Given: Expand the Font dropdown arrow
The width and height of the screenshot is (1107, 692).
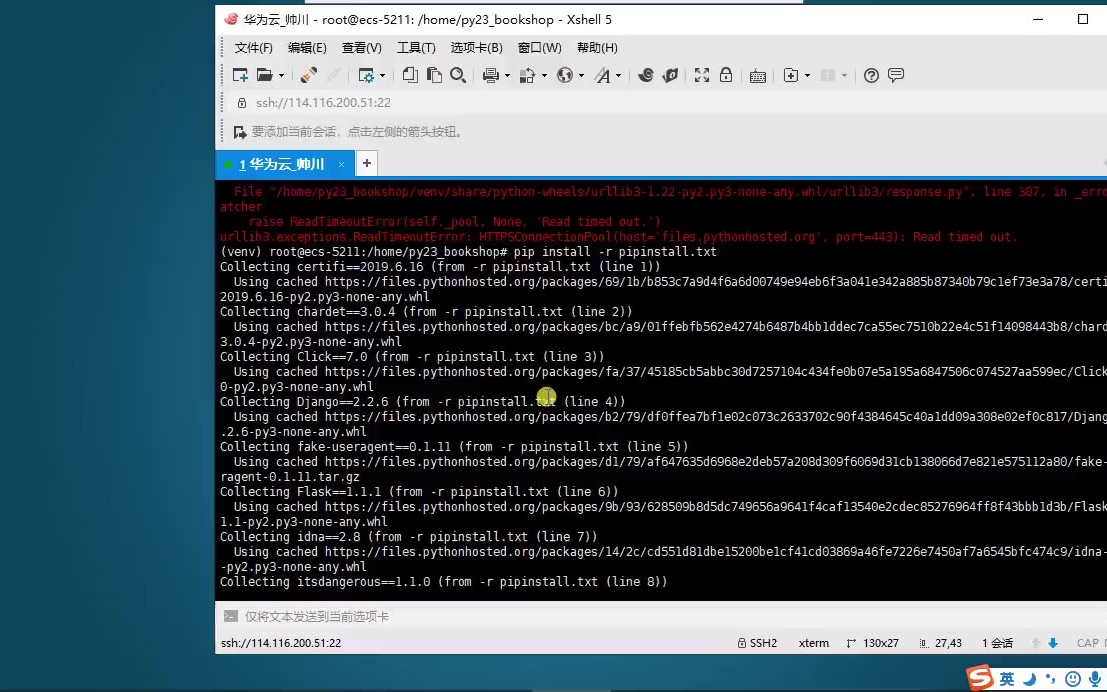Looking at the screenshot, I should tap(618, 76).
